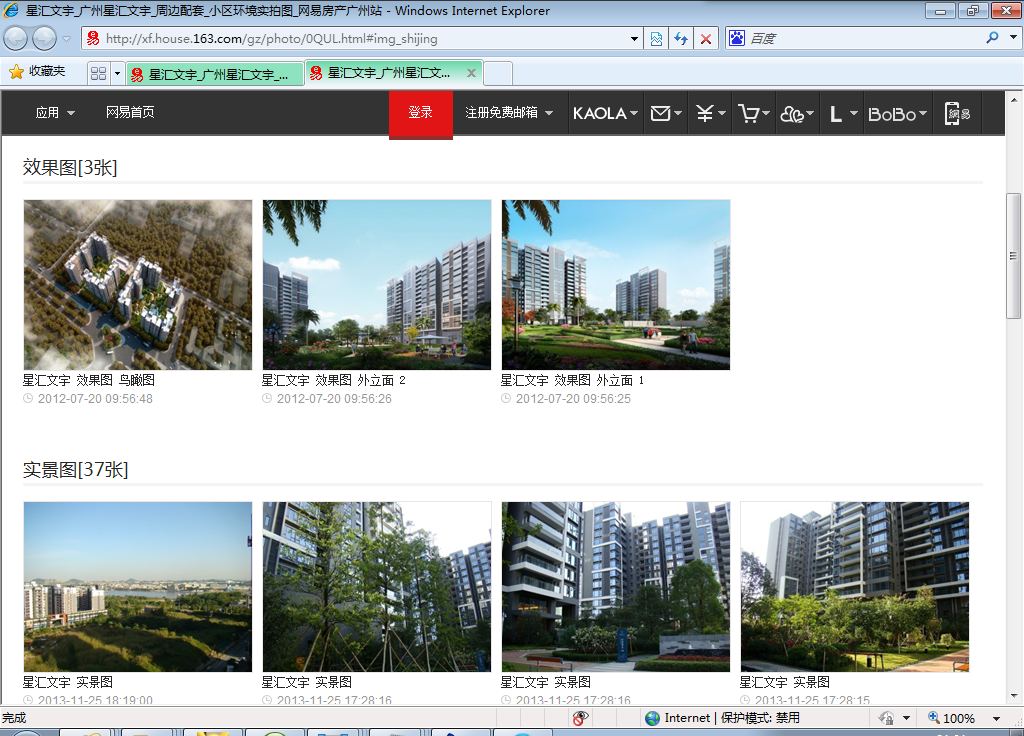Expand the 应用 dropdown menu
The width and height of the screenshot is (1024, 736).
click(55, 113)
